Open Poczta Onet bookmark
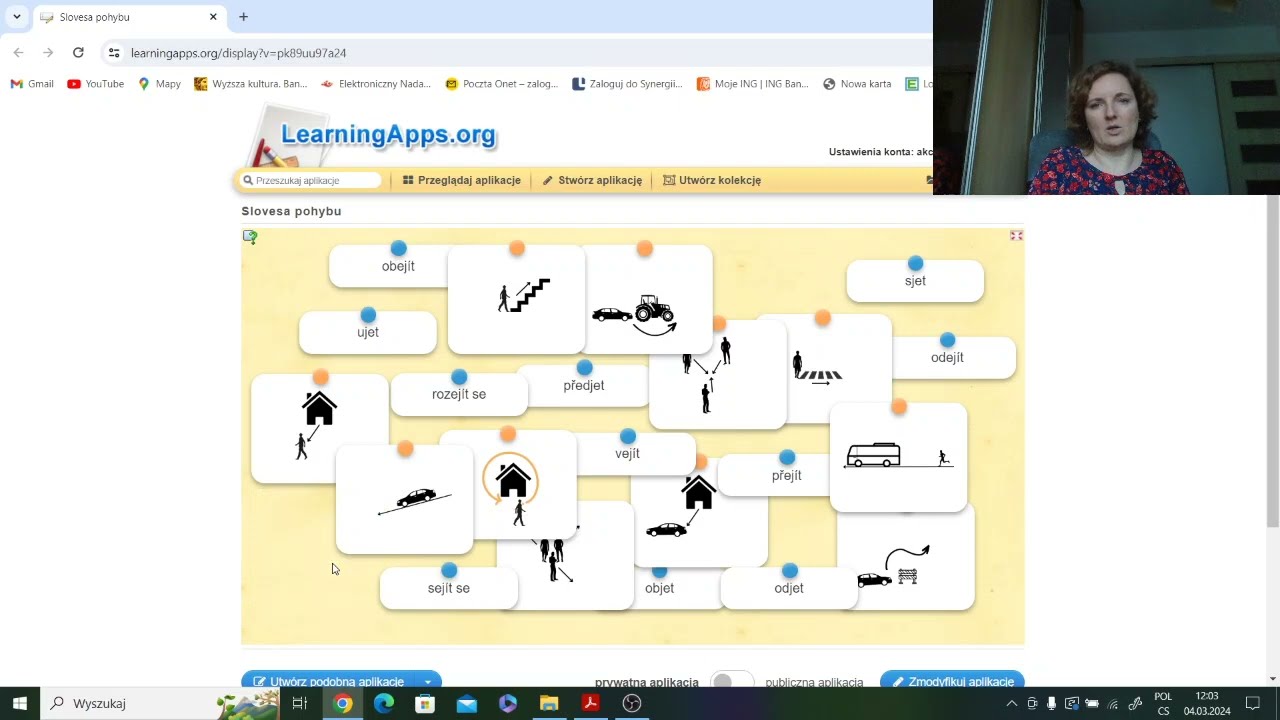Viewport: 1280px width, 720px height. 502,84
